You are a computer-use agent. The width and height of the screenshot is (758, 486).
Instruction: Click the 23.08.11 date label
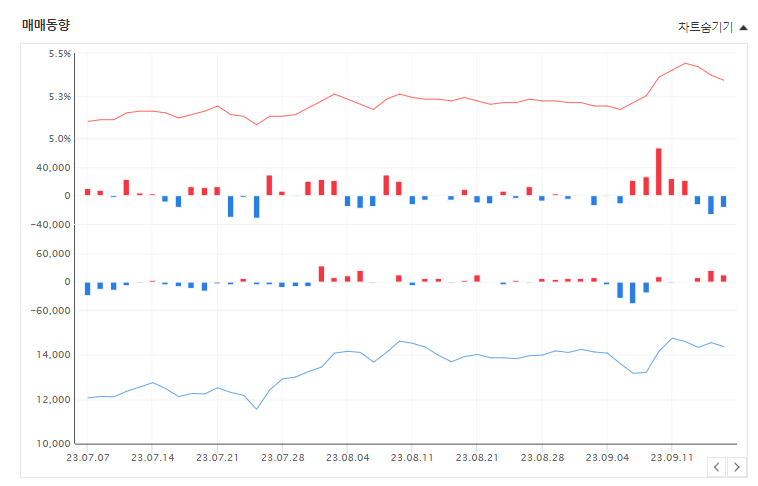pyautogui.click(x=412, y=457)
